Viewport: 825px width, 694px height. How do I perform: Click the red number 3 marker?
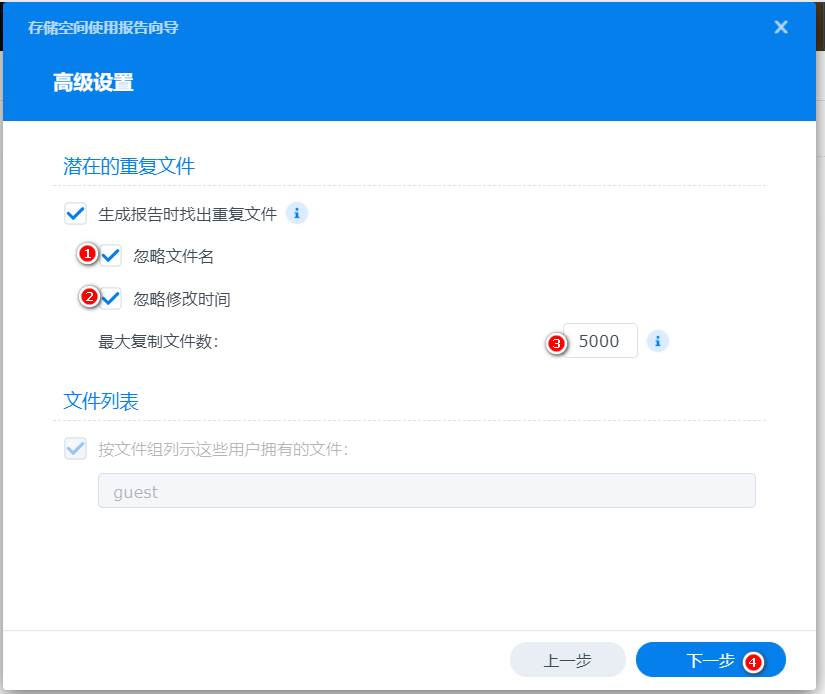(x=556, y=344)
